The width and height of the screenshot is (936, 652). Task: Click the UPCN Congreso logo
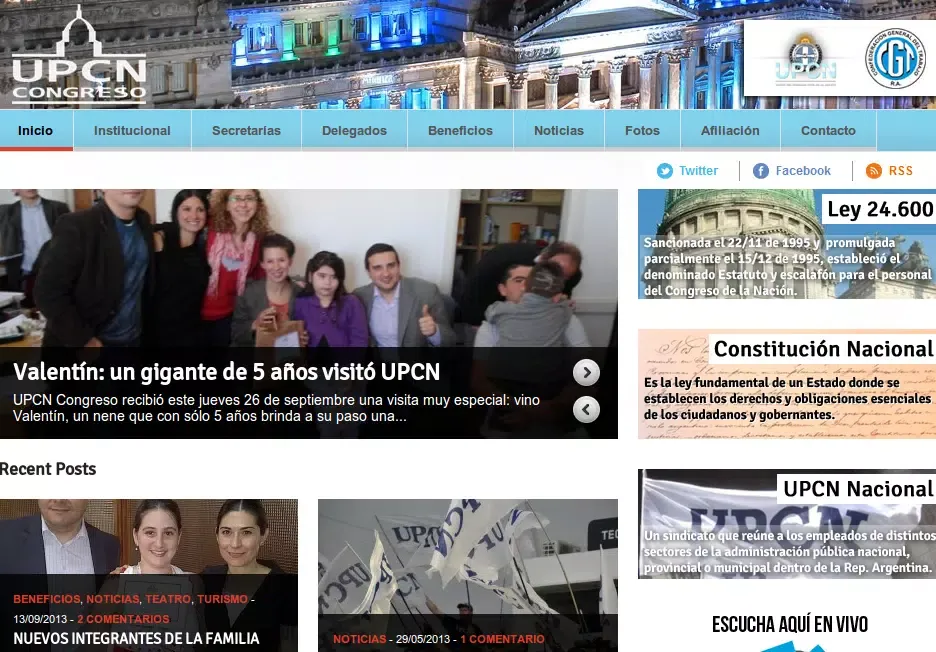tap(79, 56)
